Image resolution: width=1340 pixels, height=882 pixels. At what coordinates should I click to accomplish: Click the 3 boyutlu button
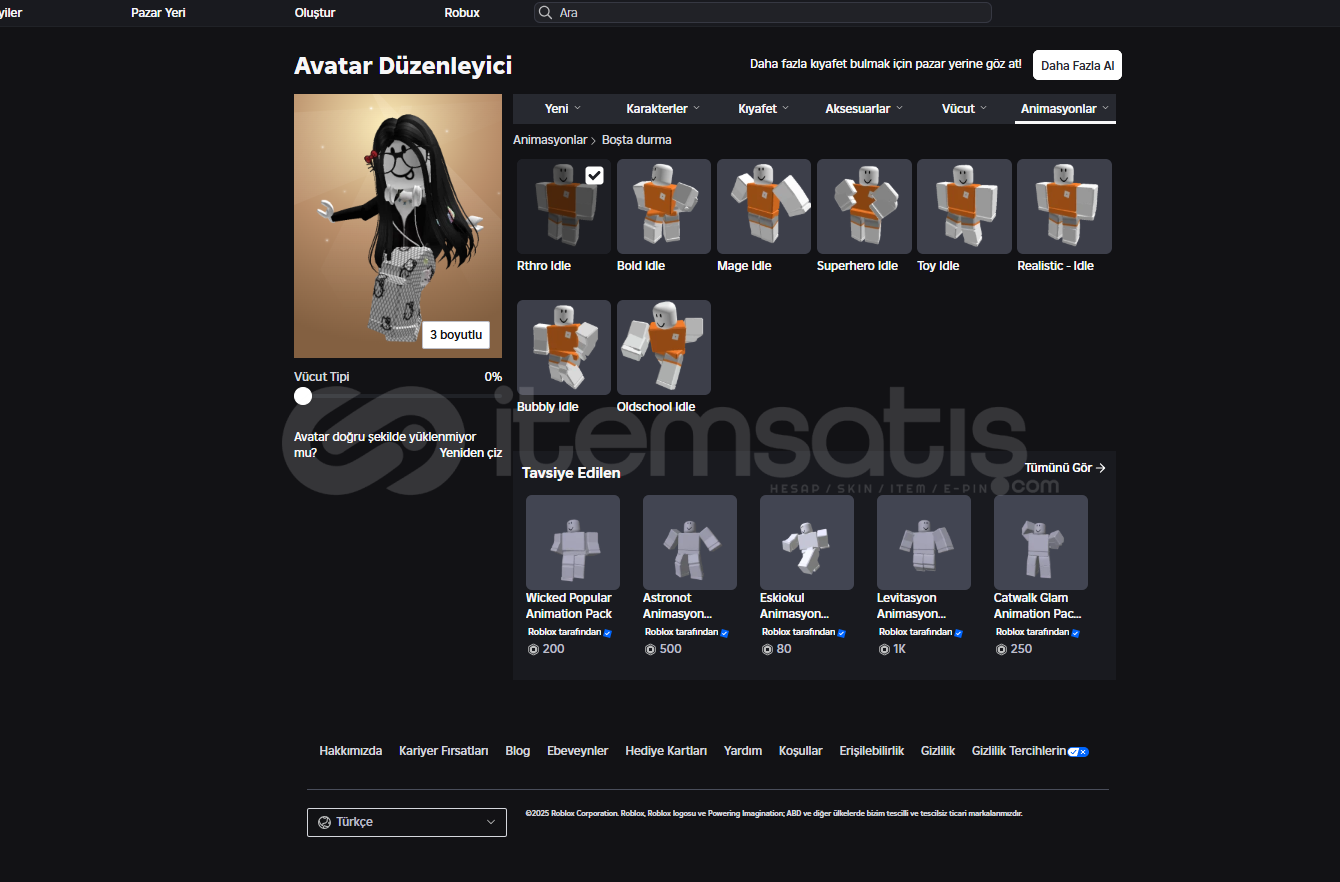coord(456,335)
